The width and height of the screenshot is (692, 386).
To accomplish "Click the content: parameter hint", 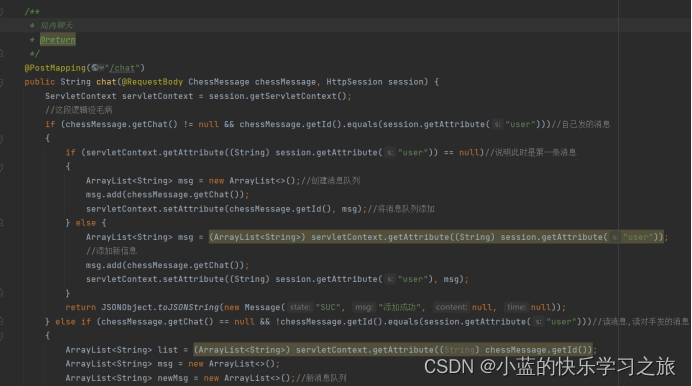I will (451, 307).
